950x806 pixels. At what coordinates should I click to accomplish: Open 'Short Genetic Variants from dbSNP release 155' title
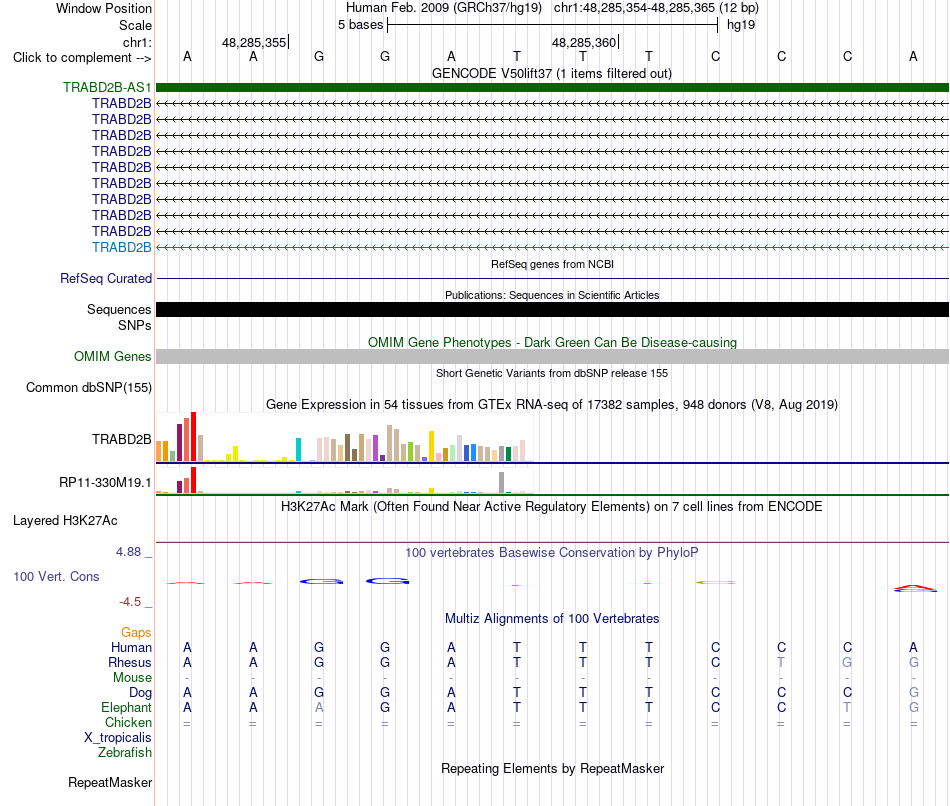click(x=552, y=373)
